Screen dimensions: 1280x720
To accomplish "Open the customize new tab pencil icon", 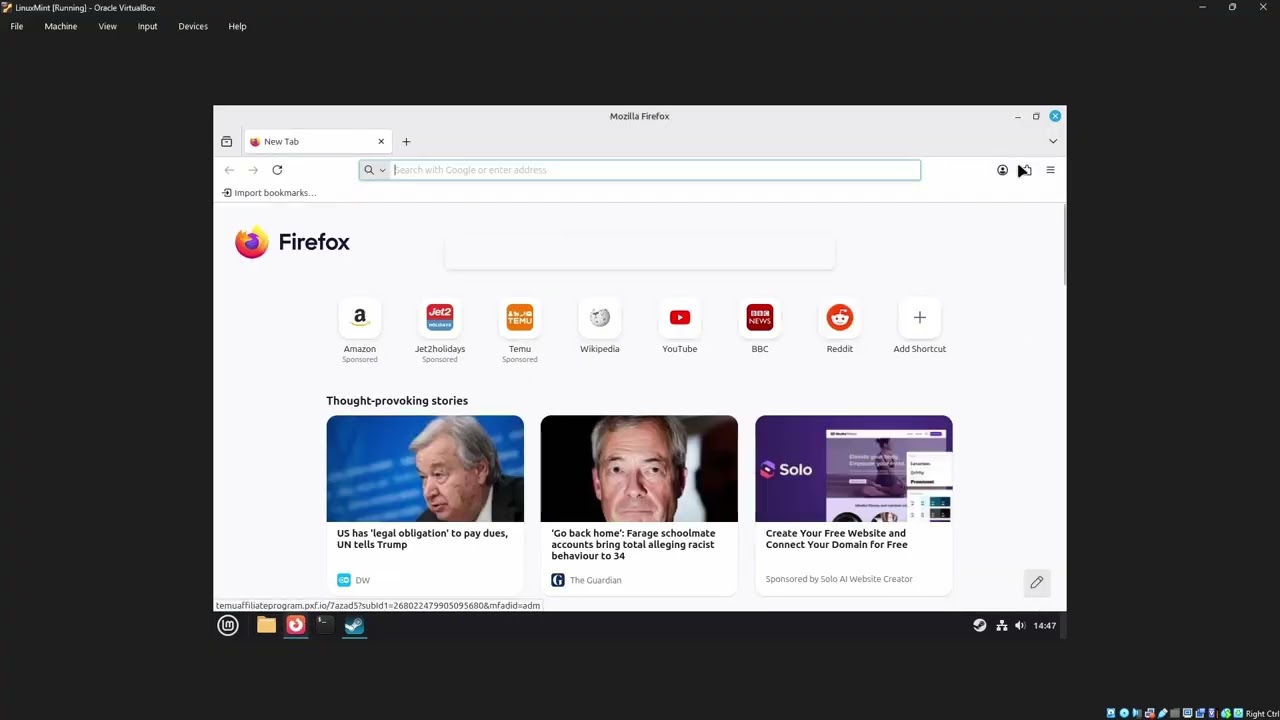I will (x=1037, y=582).
